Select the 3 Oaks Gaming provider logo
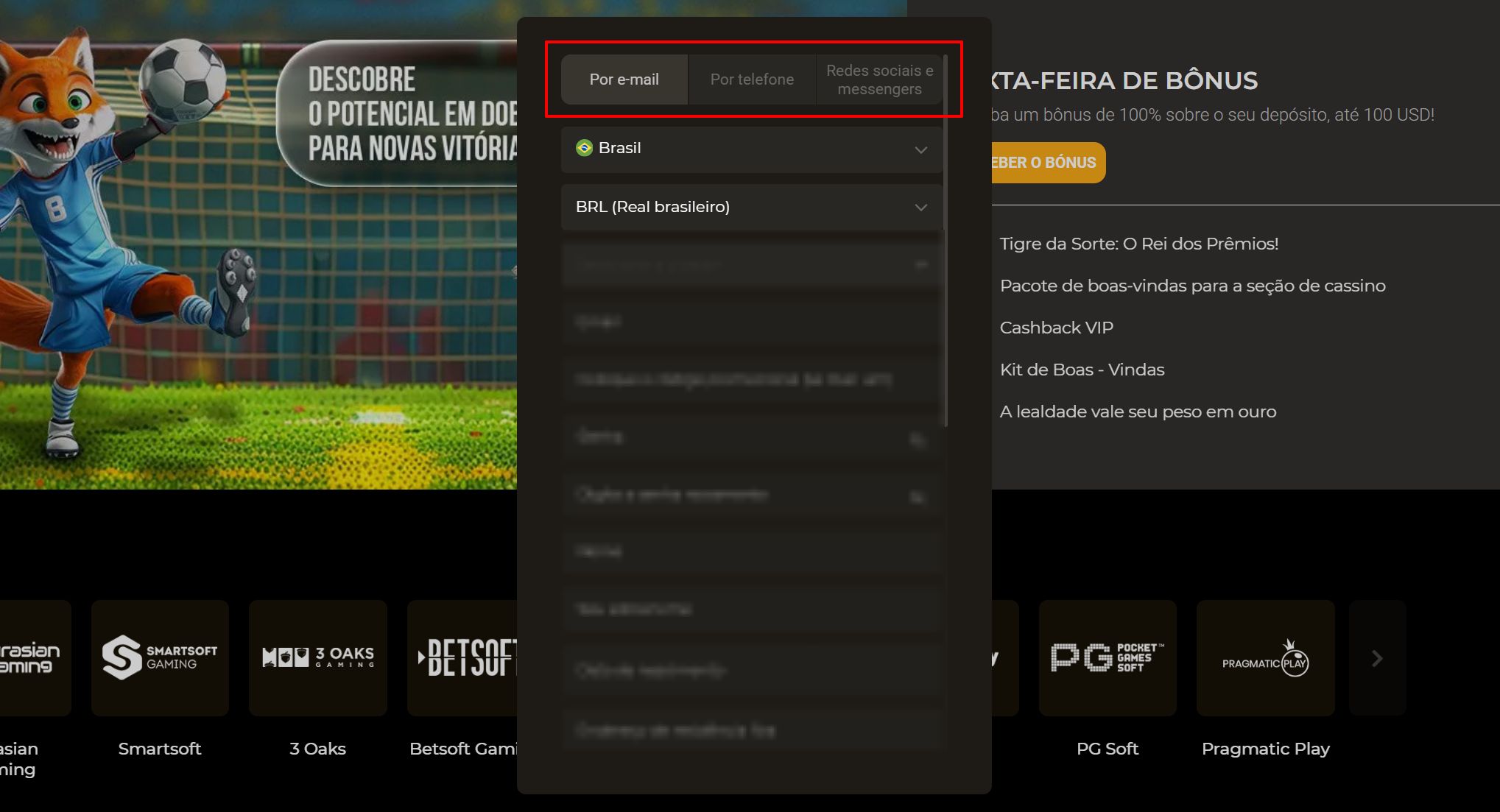Screen dimensions: 1500x812 [x=317, y=657]
